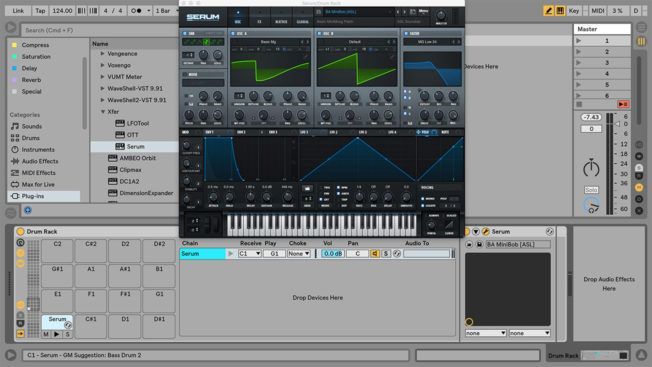The width and height of the screenshot is (652, 367).
Task: Mute the Serum drum pad
Action: point(46,334)
